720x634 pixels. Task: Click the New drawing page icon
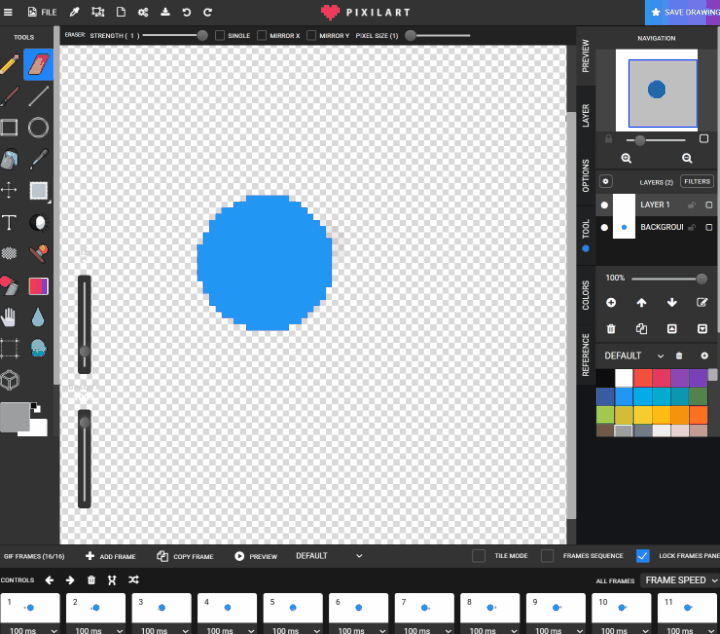(121, 12)
